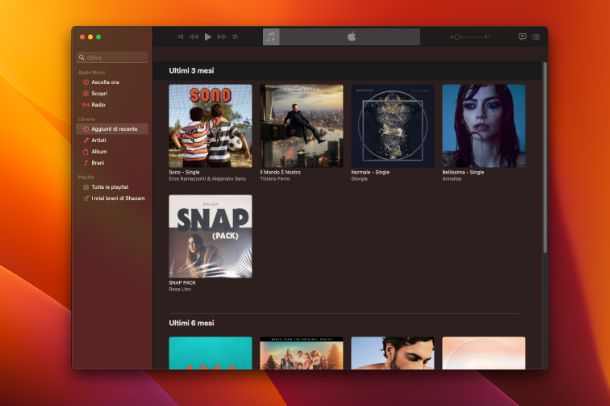Open the album cover with bearded man
This screenshot has height=406, width=610.
click(x=393, y=353)
